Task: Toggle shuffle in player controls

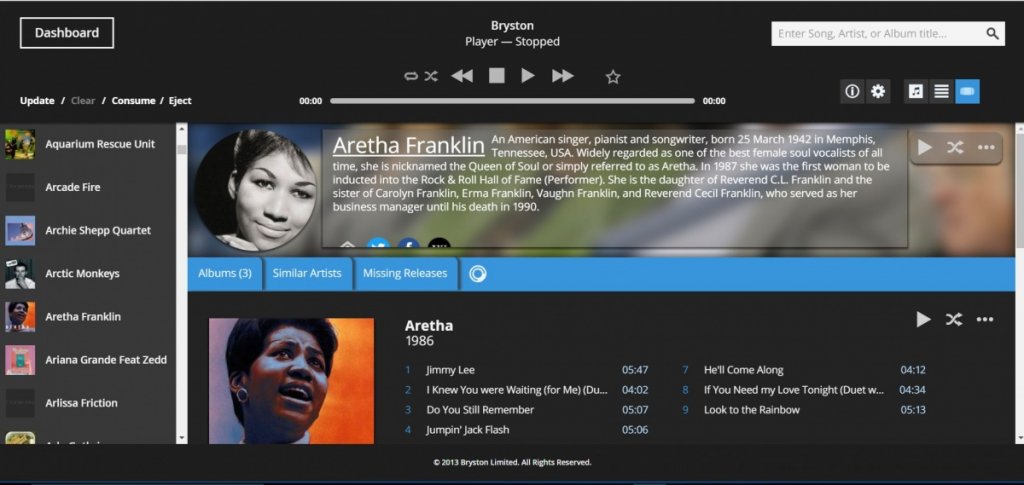Action: coord(431,76)
